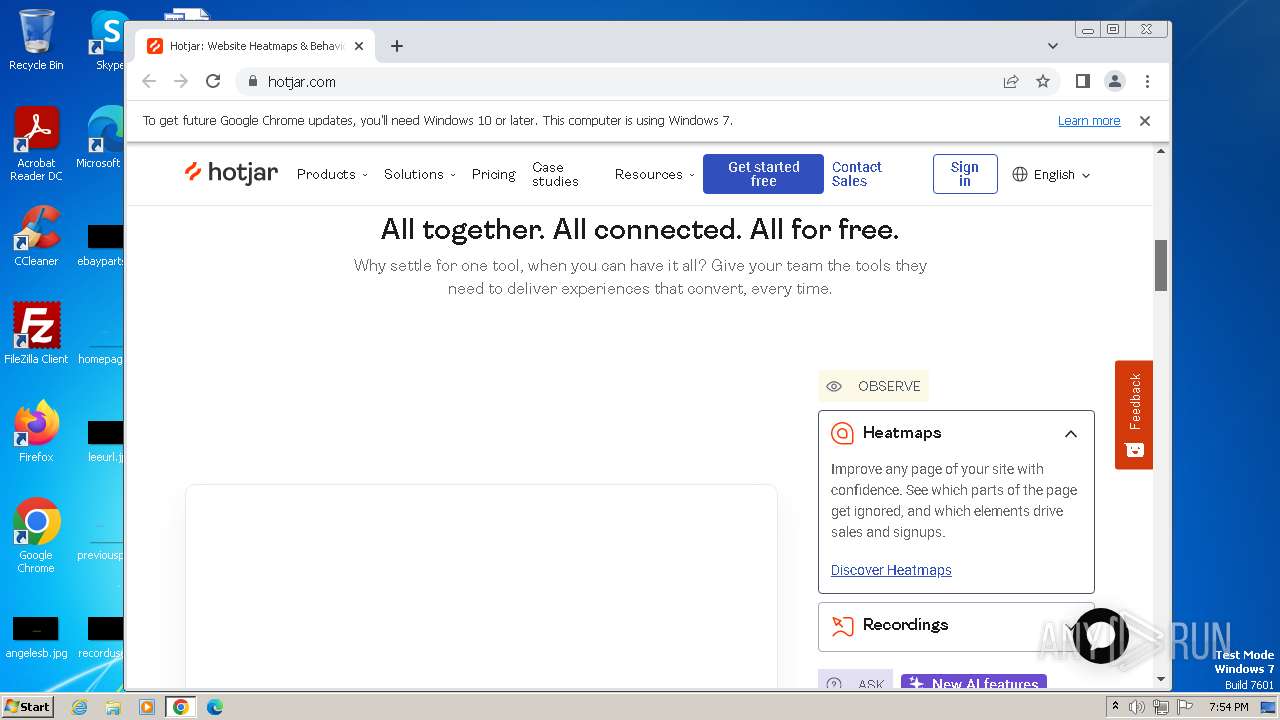View site information lock icon
Image resolution: width=1280 pixels, height=720 pixels.
tap(252, 81)
